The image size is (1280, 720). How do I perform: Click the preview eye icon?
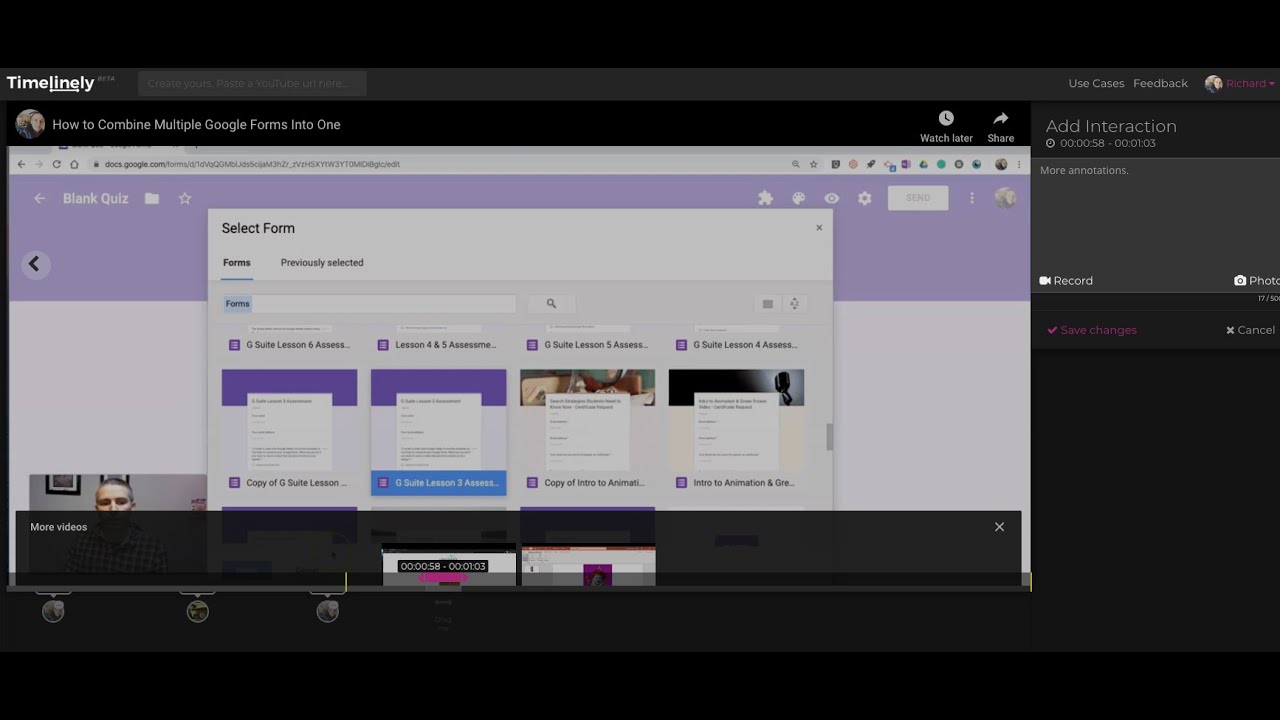[831, 198]
